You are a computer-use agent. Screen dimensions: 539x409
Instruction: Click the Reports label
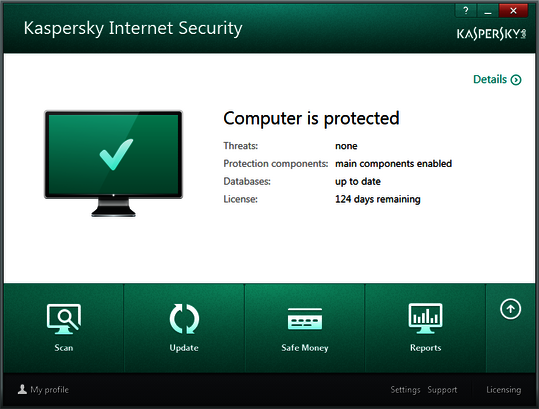click(x=426, y=348)
